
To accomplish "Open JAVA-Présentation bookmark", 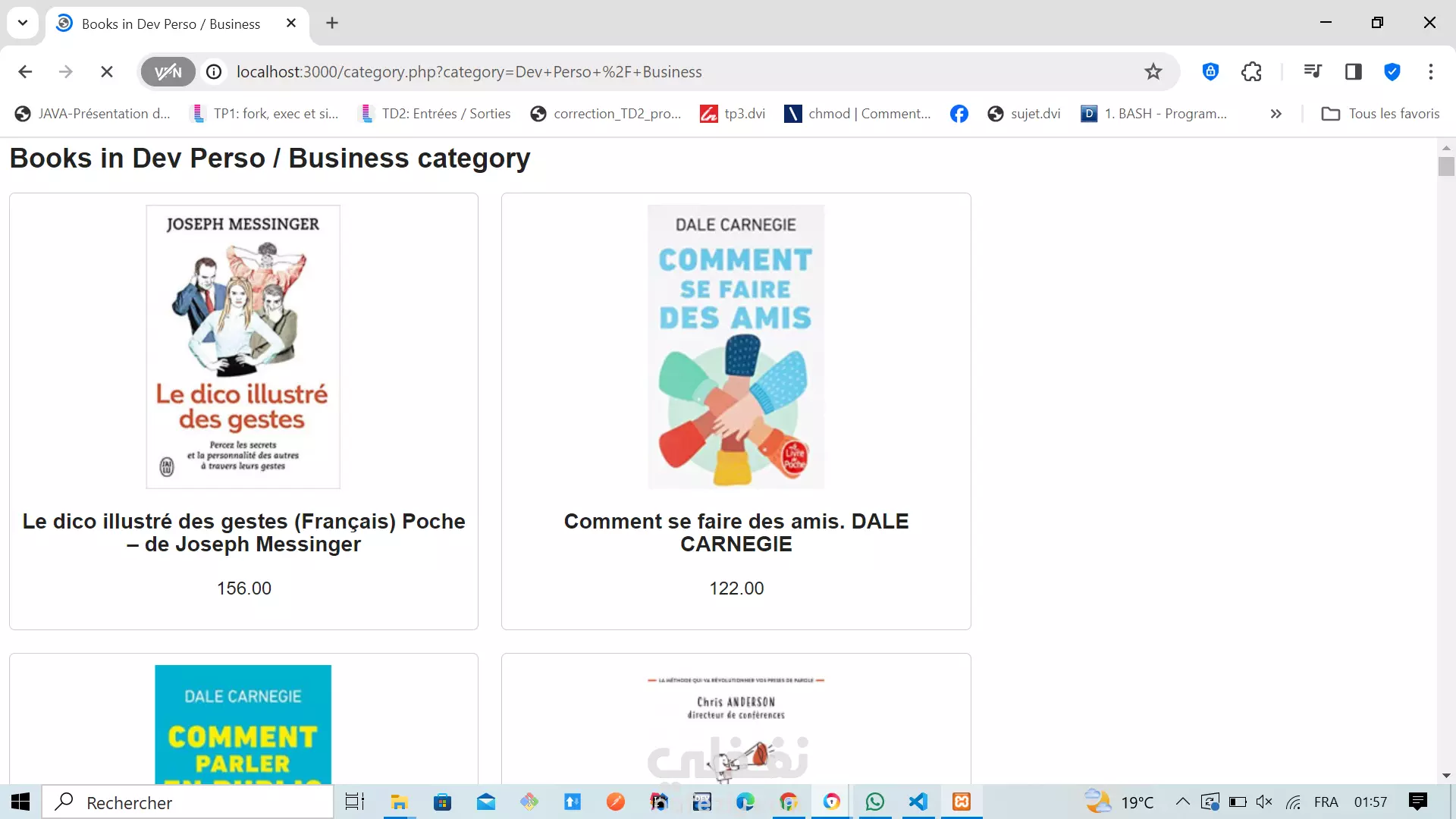I will click(93, 114).
